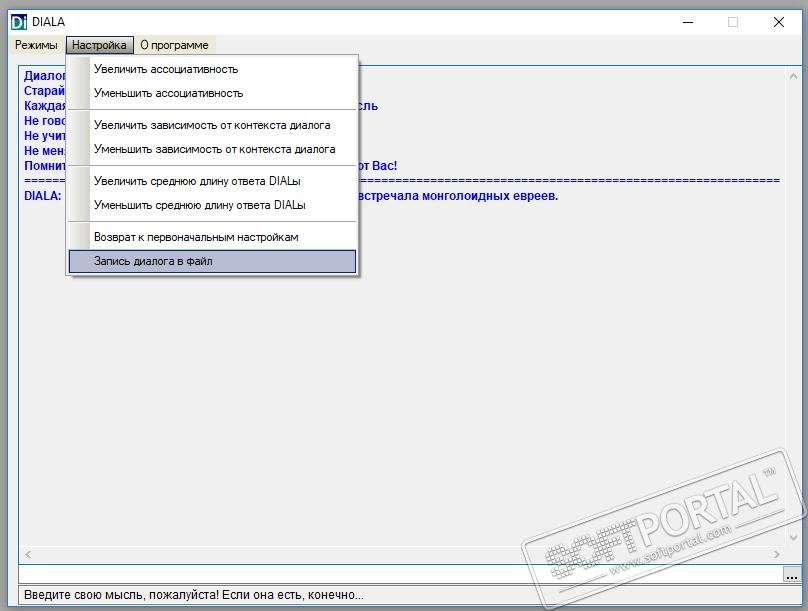Open the Режимы menu
Image resolution: width=808 pixels, height=611 pixels.
click(36, 45)
